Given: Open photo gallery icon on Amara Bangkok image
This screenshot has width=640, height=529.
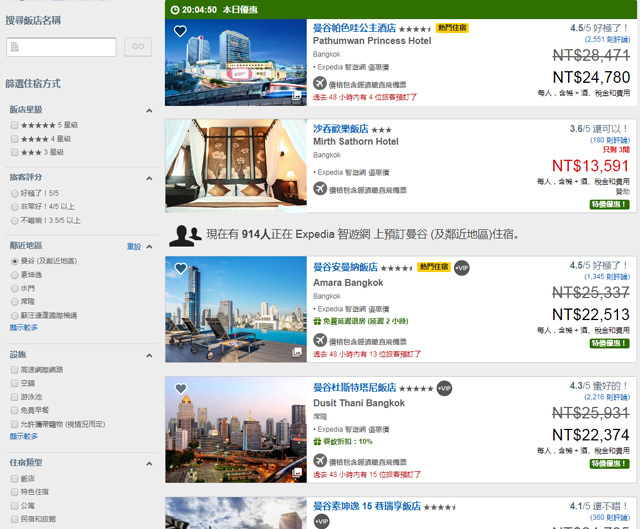Looking at the screenshot, I should tap(297, 352).
